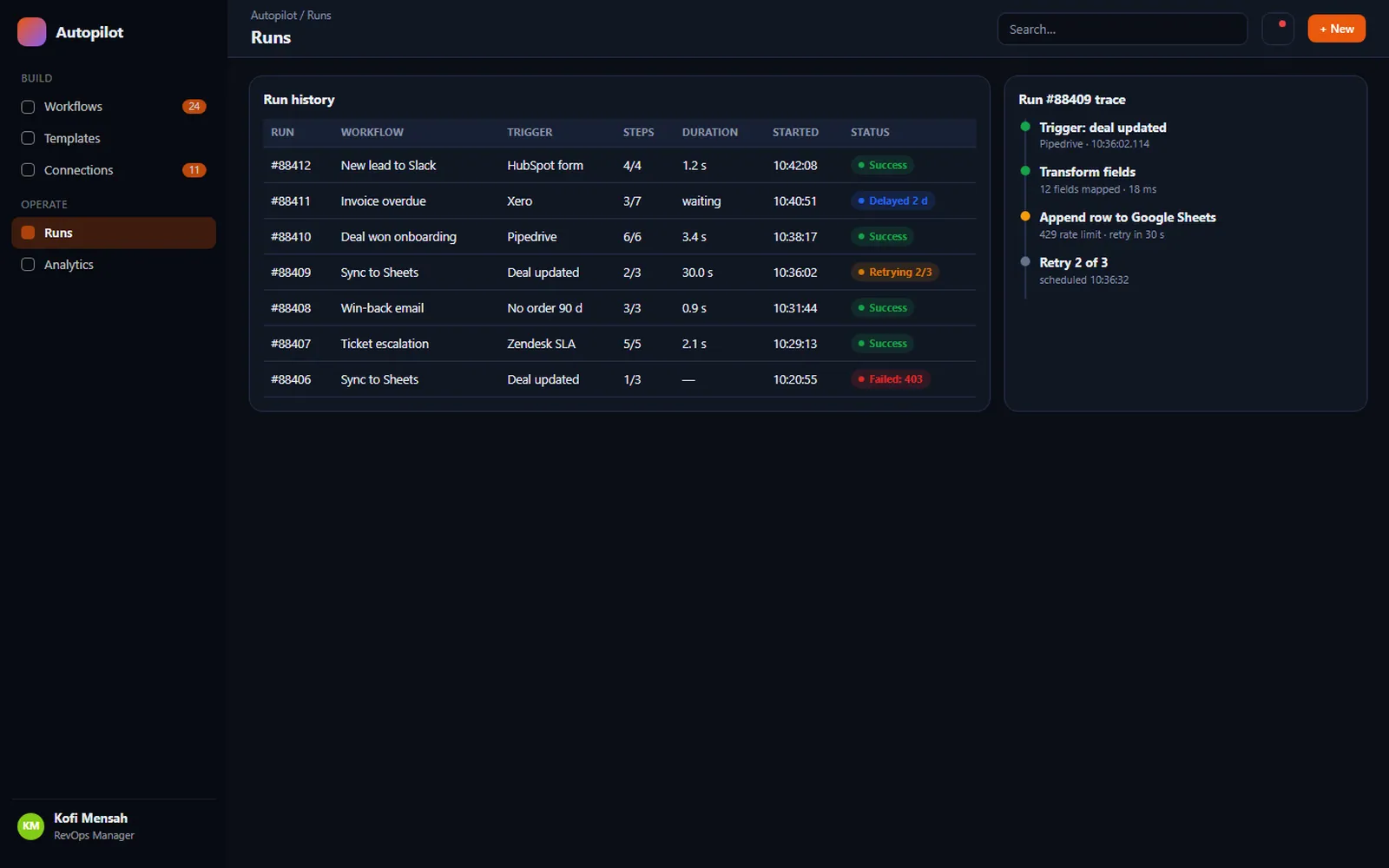The height and width of the screenshot is (868, 1389).
Task: Open notifications with the red dot button
Action: click(x=1278, y=29)
